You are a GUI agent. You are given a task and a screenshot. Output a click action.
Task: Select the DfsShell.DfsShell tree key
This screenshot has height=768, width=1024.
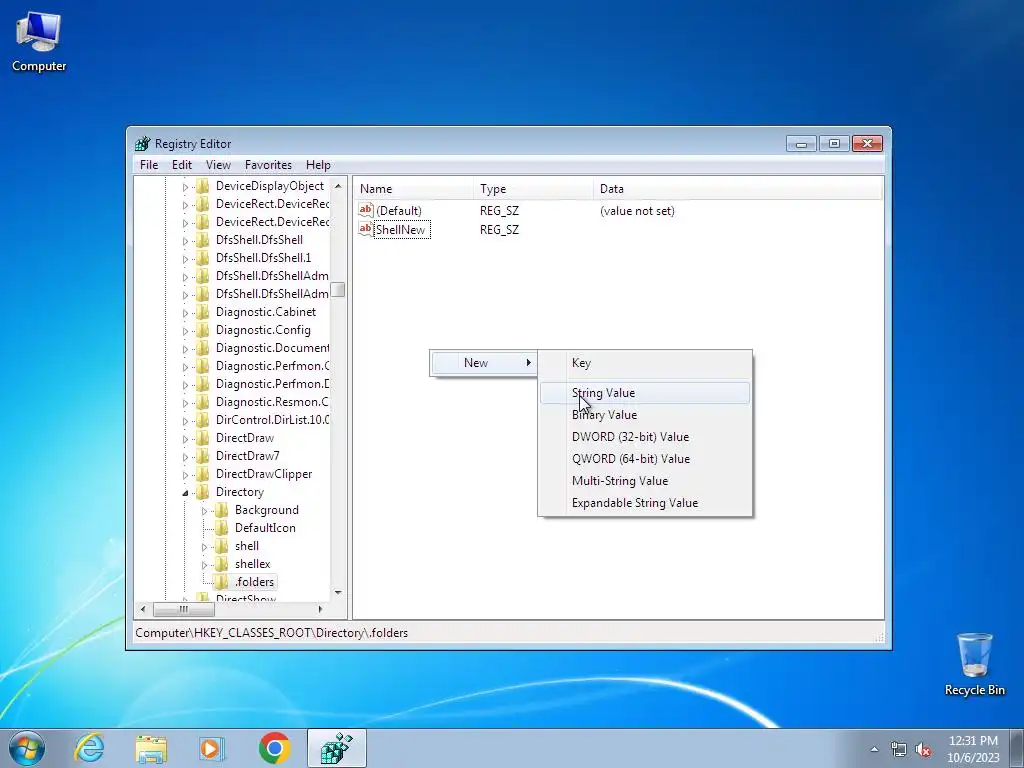tap(259, 240)
